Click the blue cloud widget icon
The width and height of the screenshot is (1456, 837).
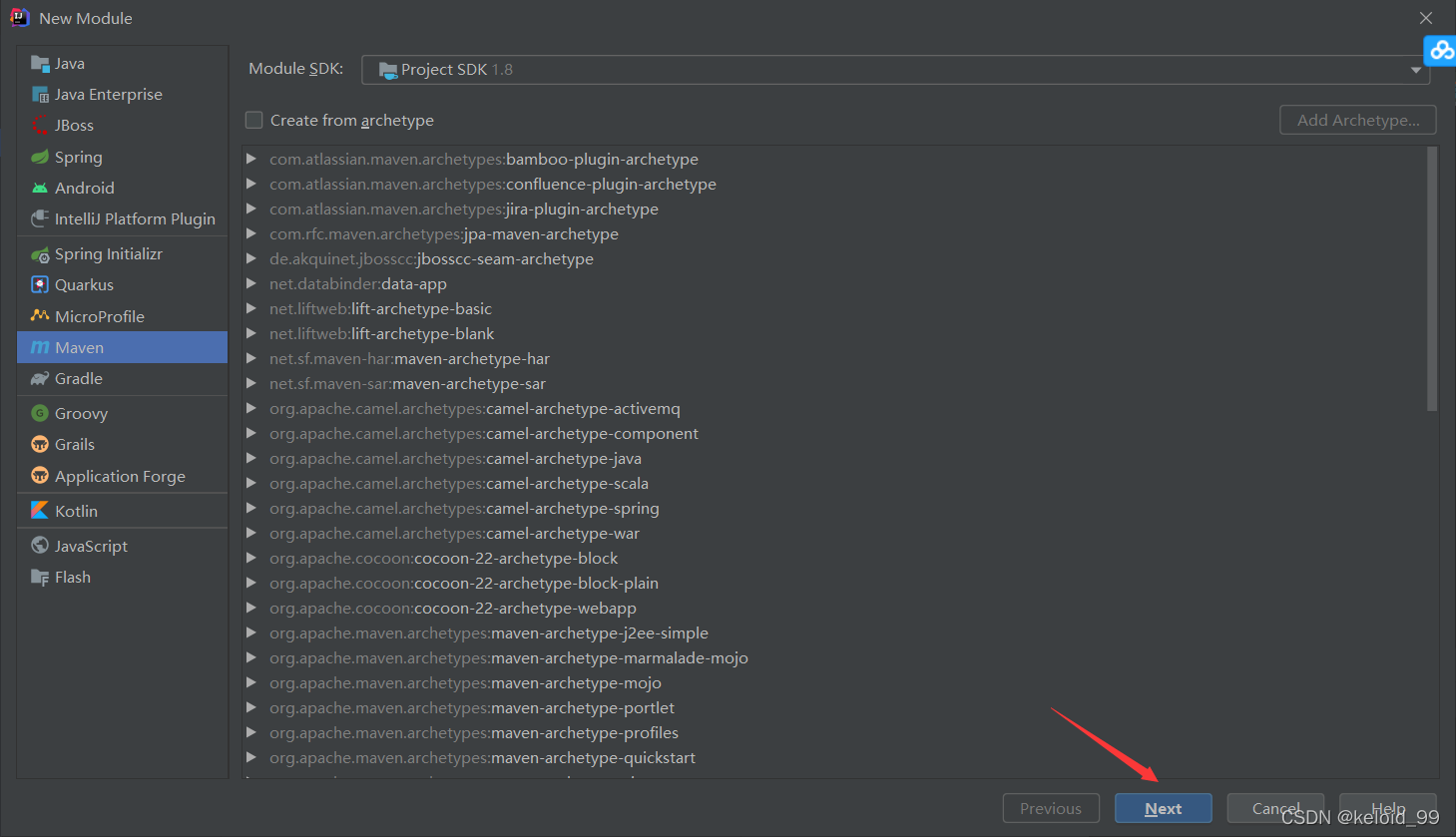(1441, 50)
